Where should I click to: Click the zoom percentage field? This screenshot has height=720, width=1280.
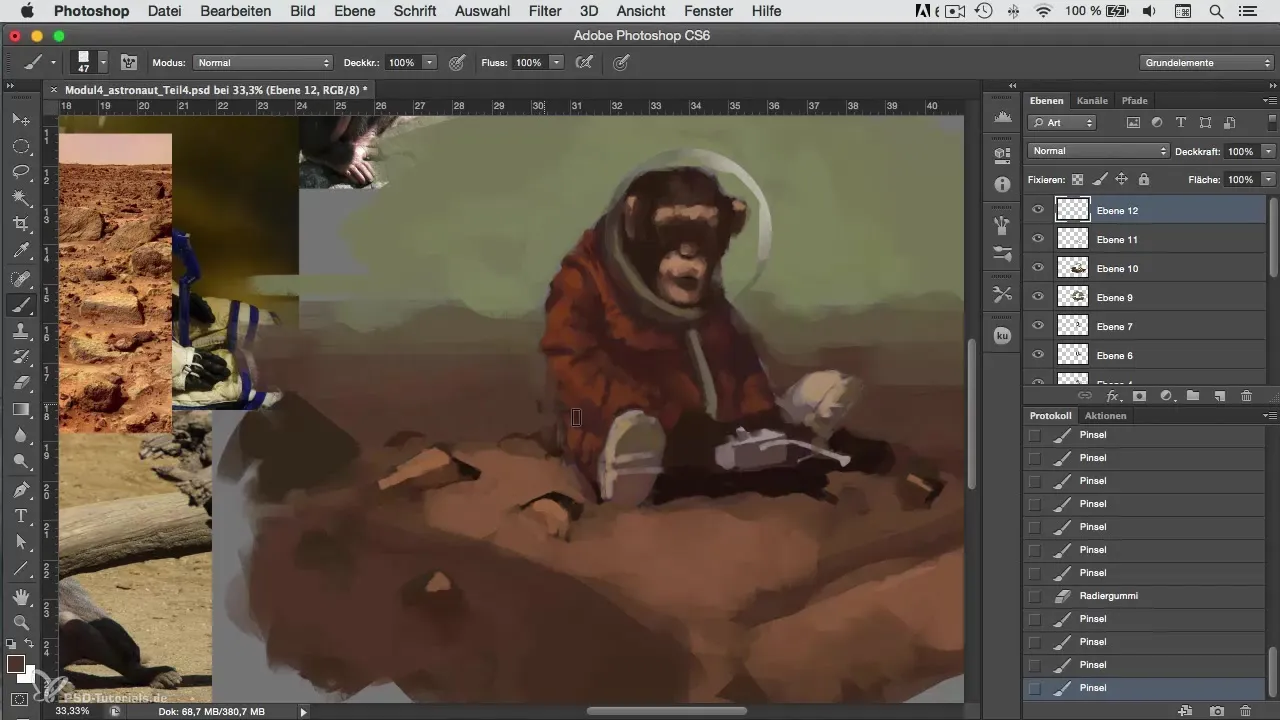pyautogui.click(x=72, y=711)
